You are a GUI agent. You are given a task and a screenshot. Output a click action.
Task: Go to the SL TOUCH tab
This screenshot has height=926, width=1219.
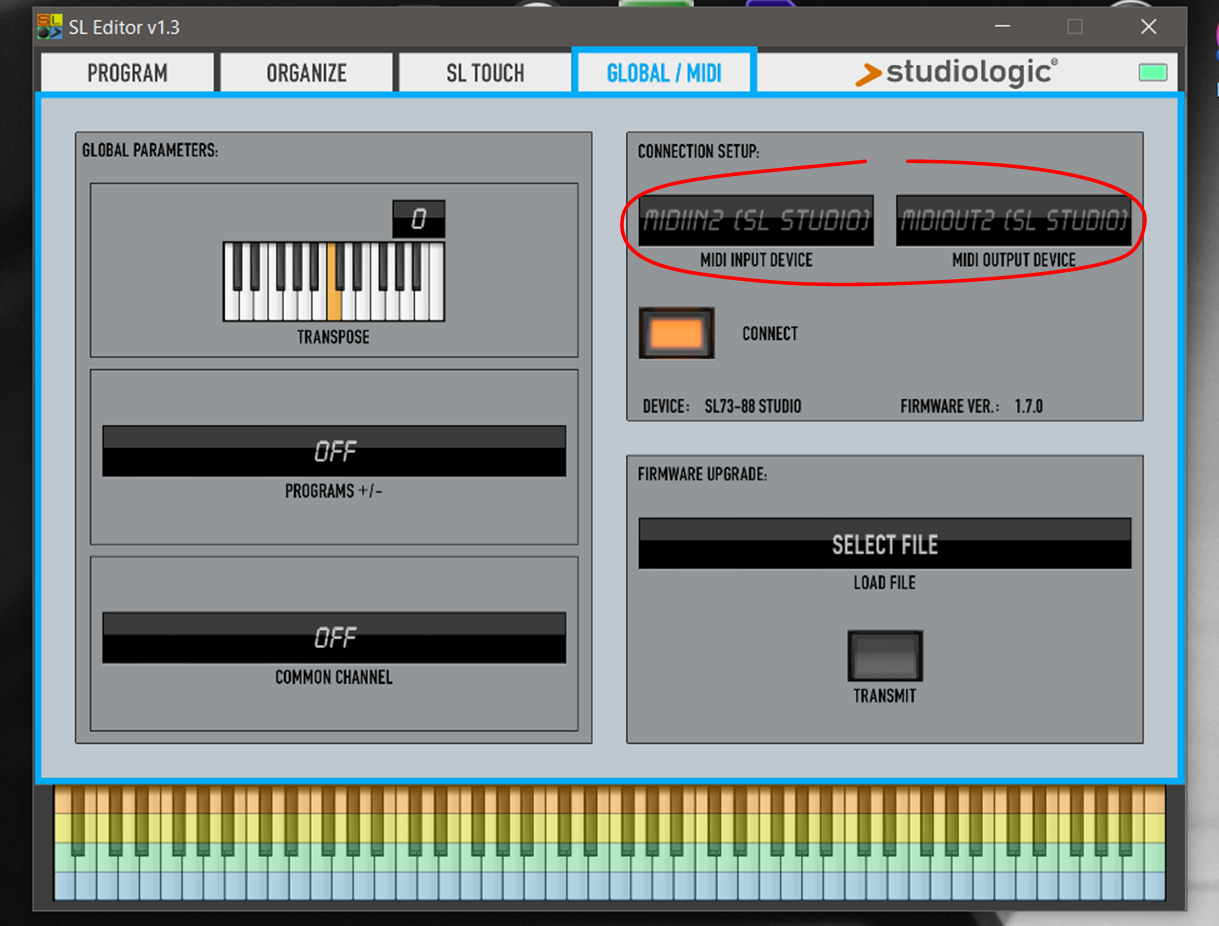(x=485, y=73)
